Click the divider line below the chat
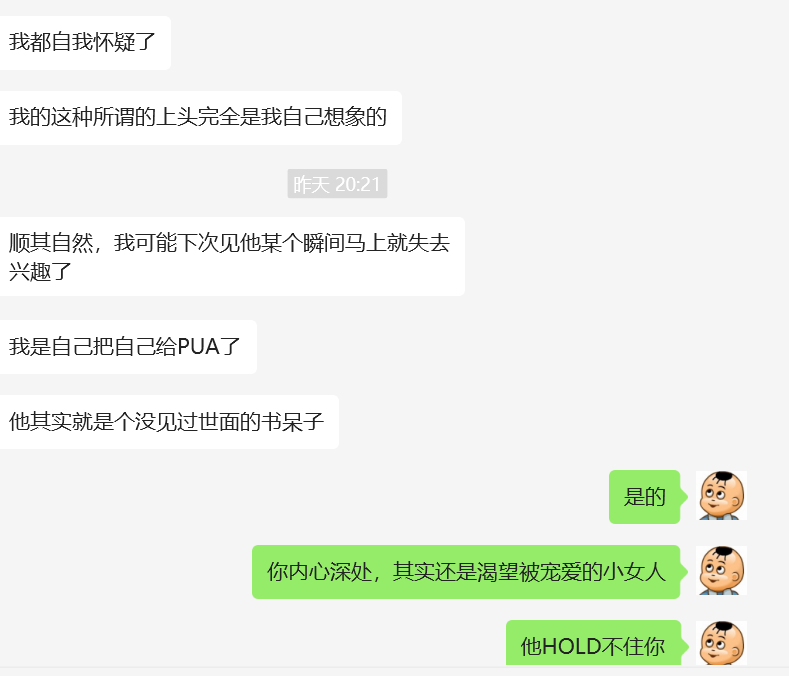 394,667
